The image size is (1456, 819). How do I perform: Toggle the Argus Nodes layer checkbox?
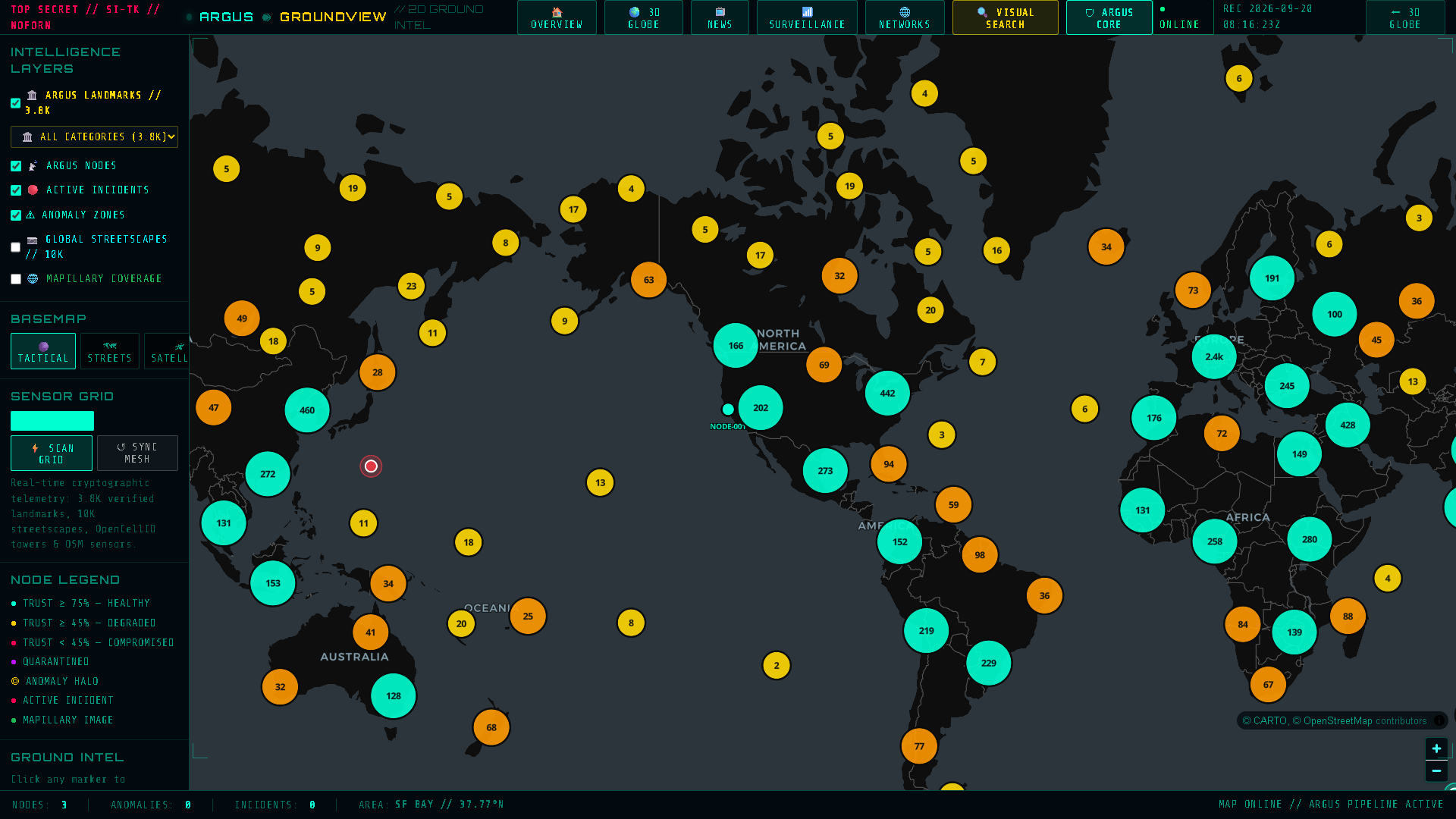[x=16, y=166]
